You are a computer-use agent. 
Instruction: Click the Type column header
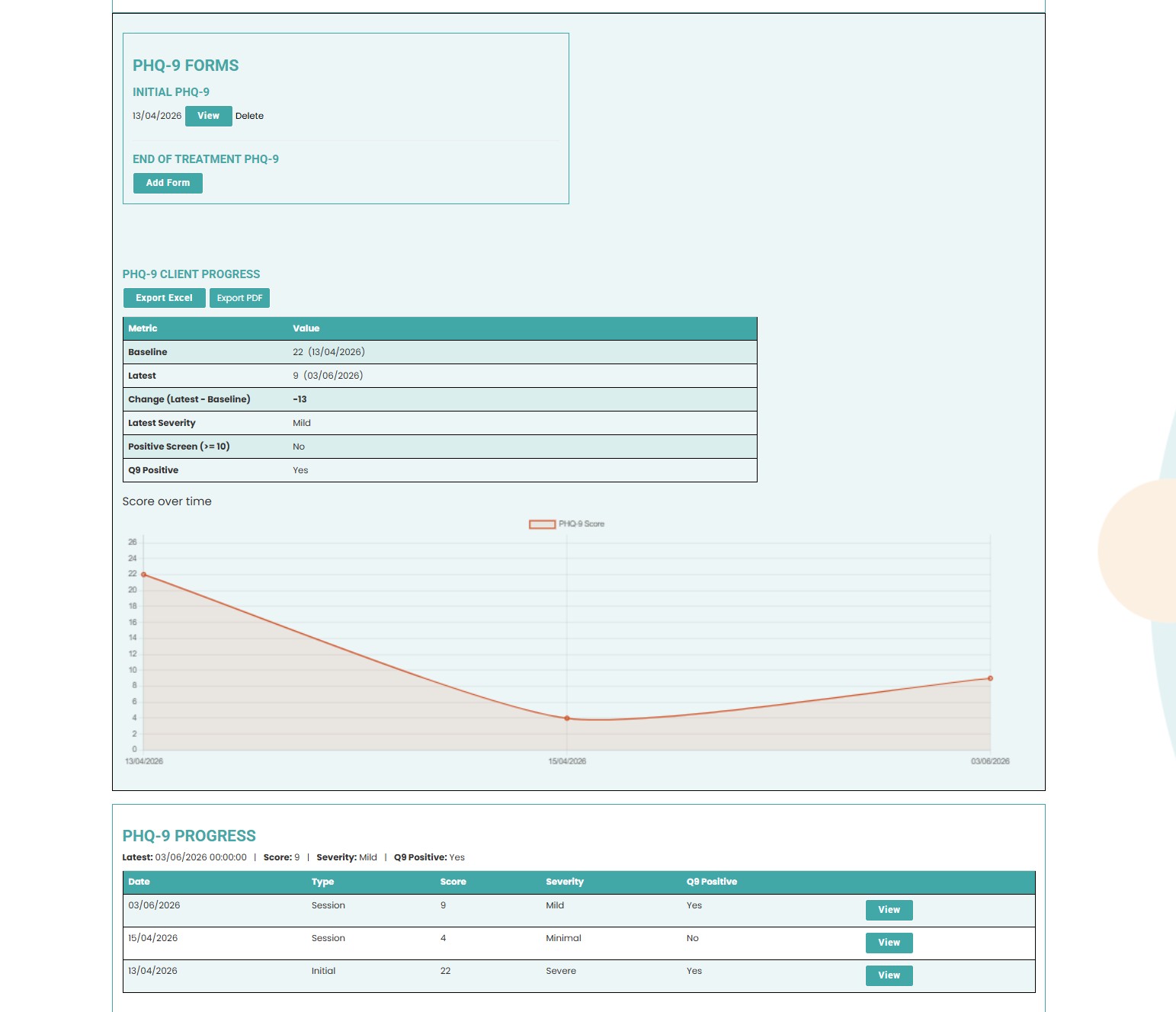point(322,882)
